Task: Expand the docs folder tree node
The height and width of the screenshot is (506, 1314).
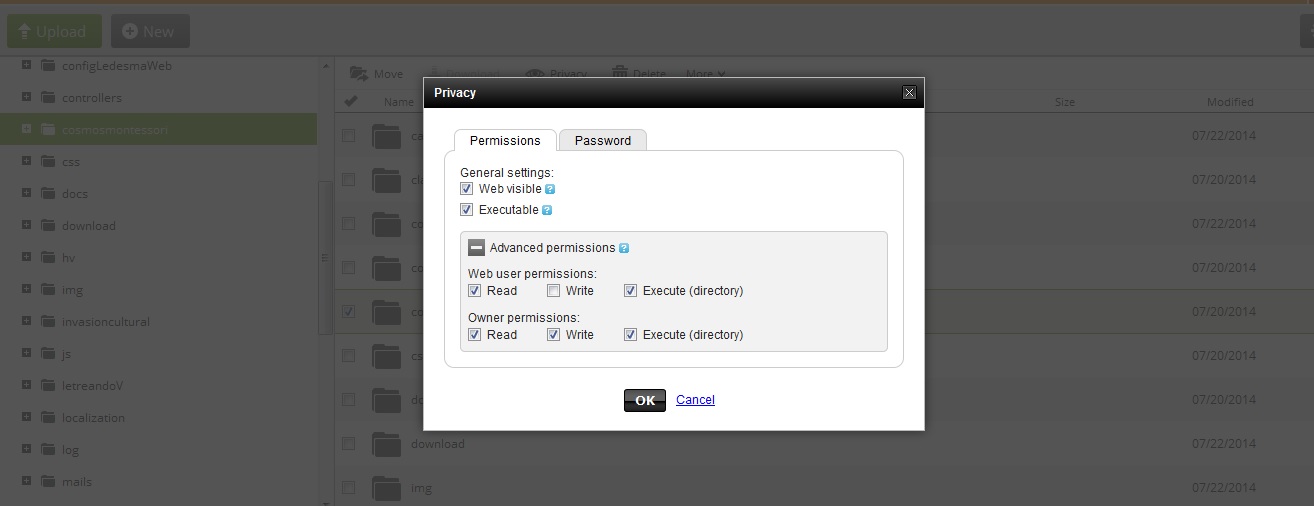Action: (26, 194)
